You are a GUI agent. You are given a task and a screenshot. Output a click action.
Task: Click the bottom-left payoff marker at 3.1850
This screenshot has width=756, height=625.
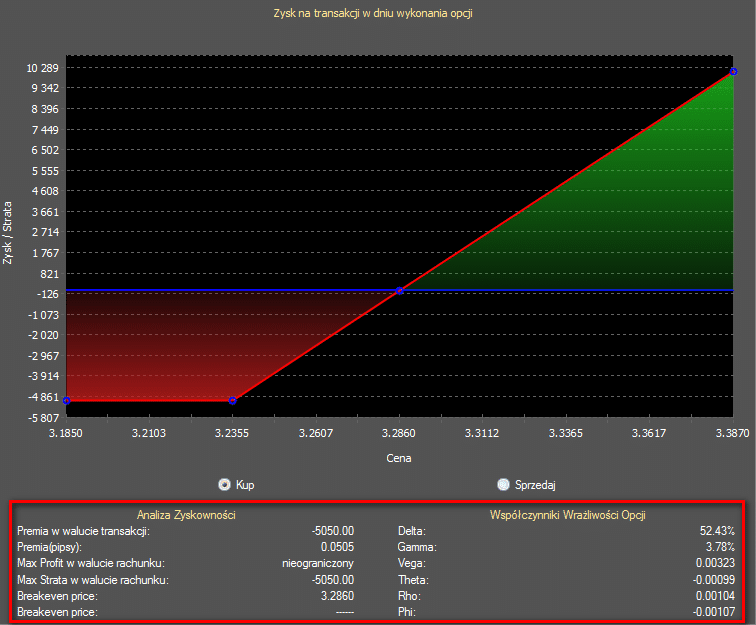[x=67, y=400]
